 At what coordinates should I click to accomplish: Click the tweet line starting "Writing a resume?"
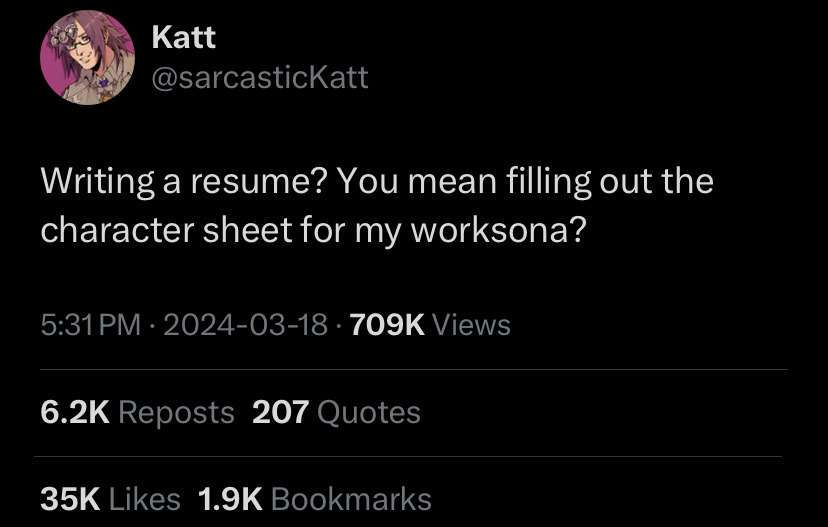[377, 181]
